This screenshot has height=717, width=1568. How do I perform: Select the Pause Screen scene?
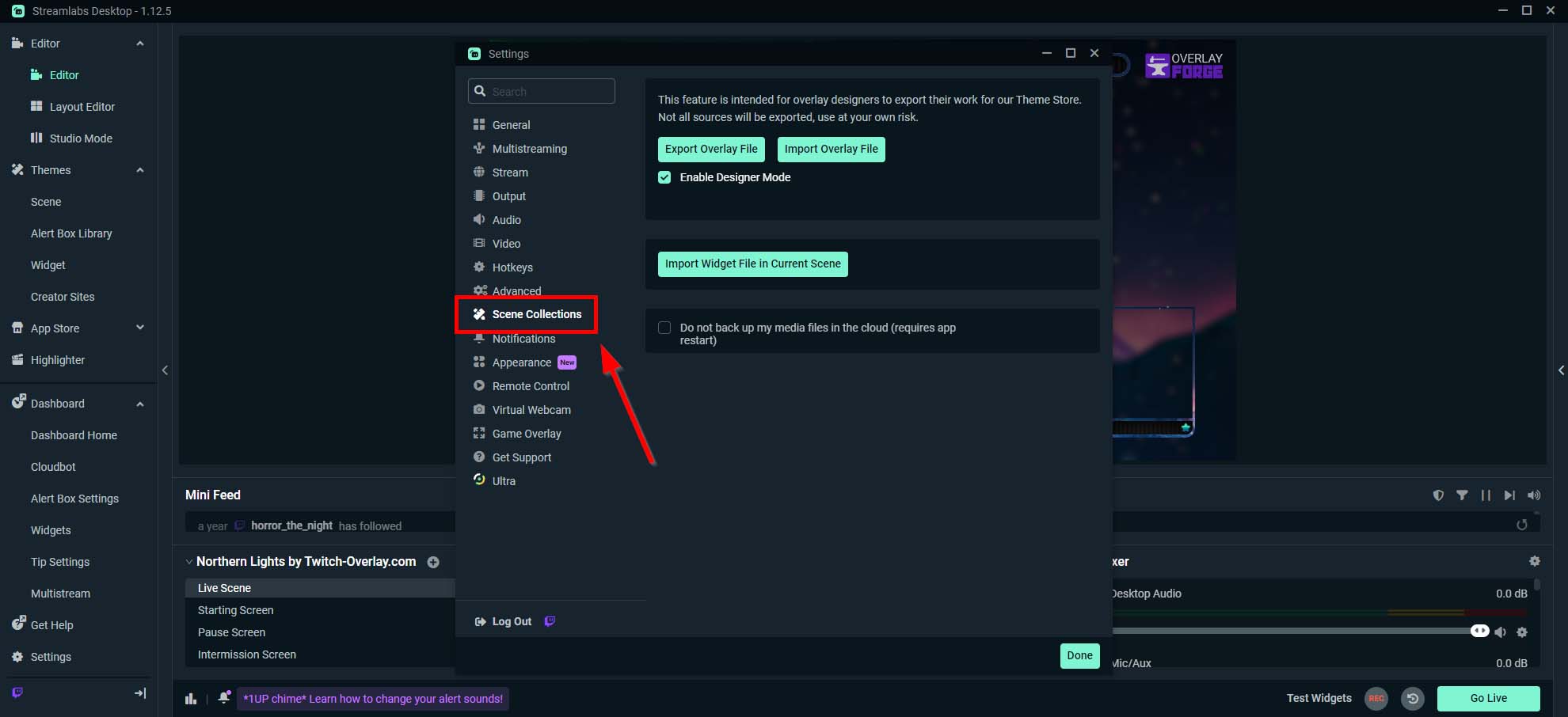231,632
